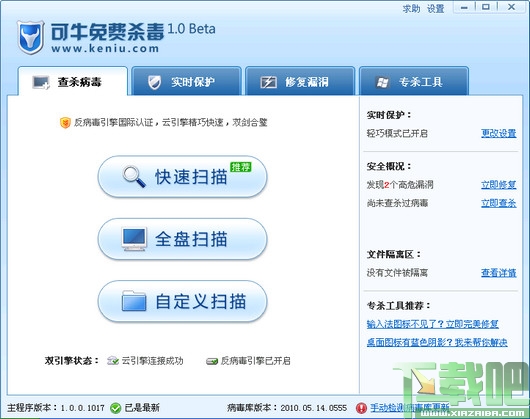Click the cloud engine status icon
Screen dimensions: 530x419
(x=113, y=361)
